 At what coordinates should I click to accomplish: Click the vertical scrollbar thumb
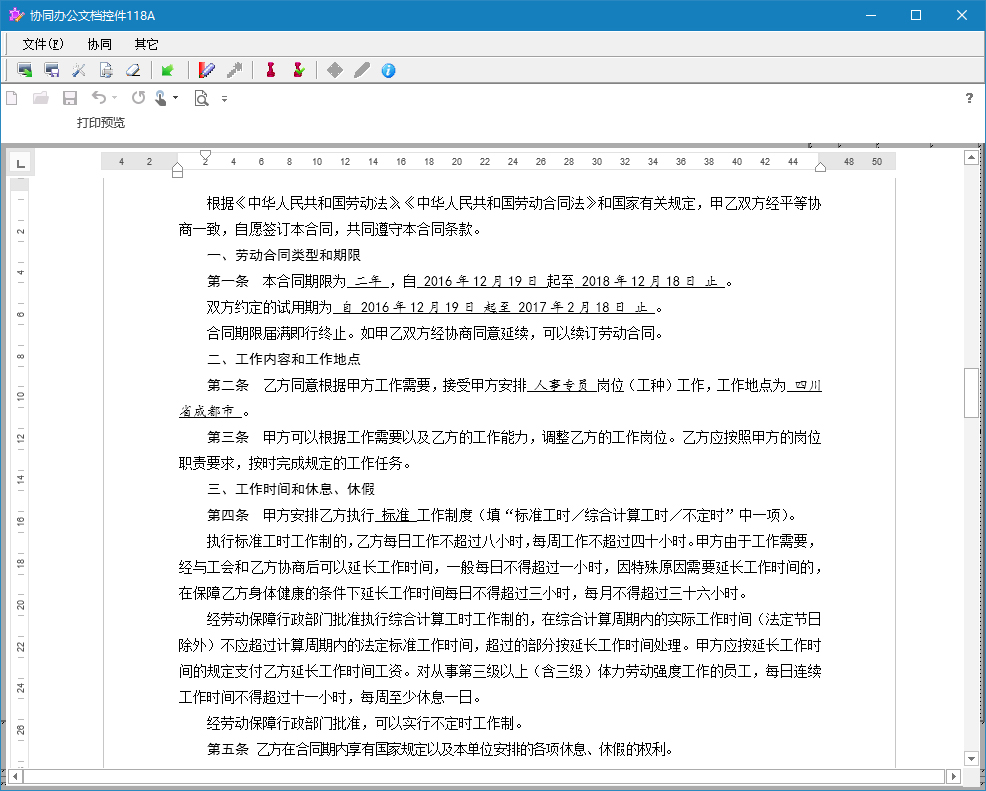click(972, 393)
